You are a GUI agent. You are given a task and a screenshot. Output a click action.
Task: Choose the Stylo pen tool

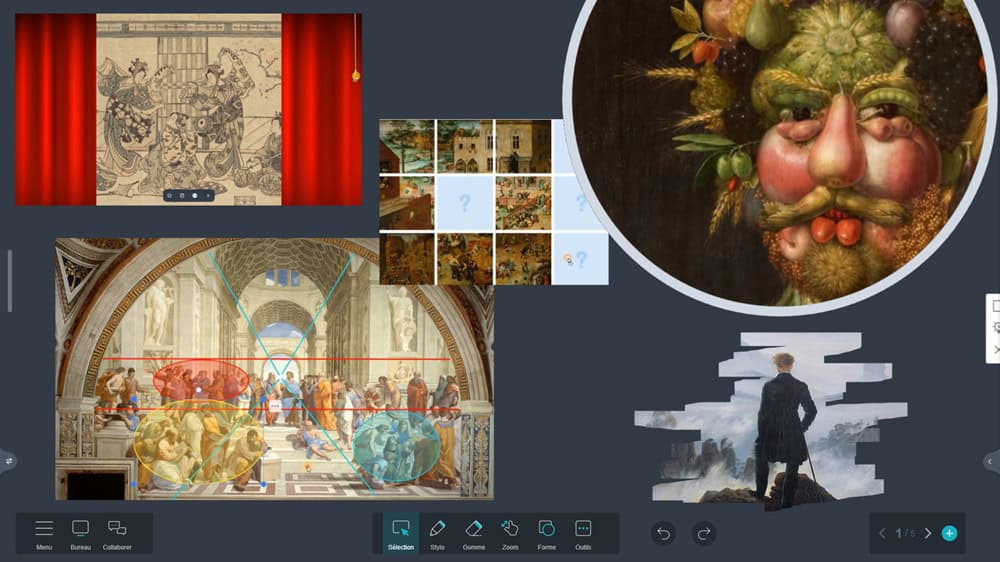pyautogui.click(x=438, y=533)
